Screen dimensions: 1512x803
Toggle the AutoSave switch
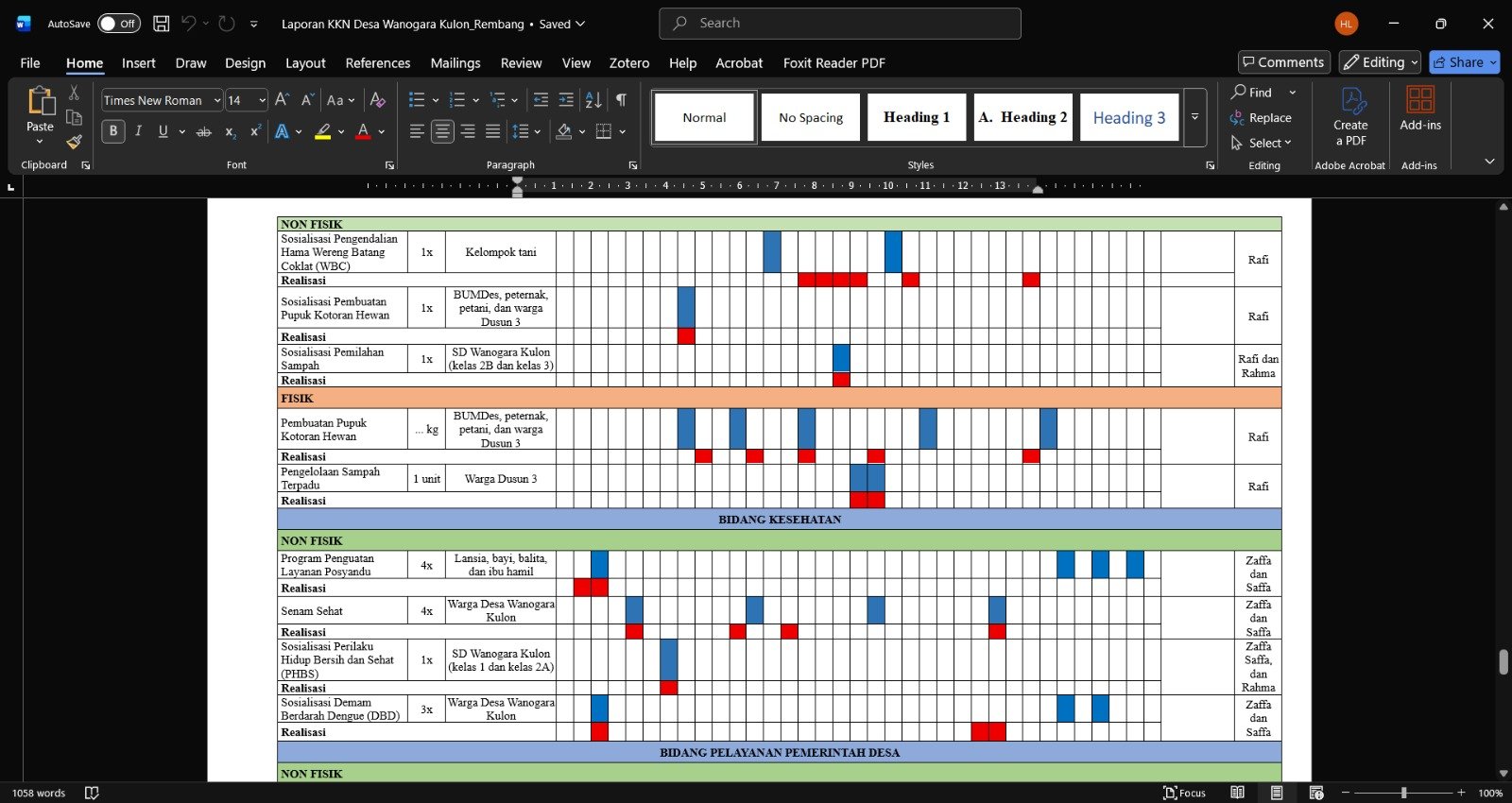pos(119,24)
